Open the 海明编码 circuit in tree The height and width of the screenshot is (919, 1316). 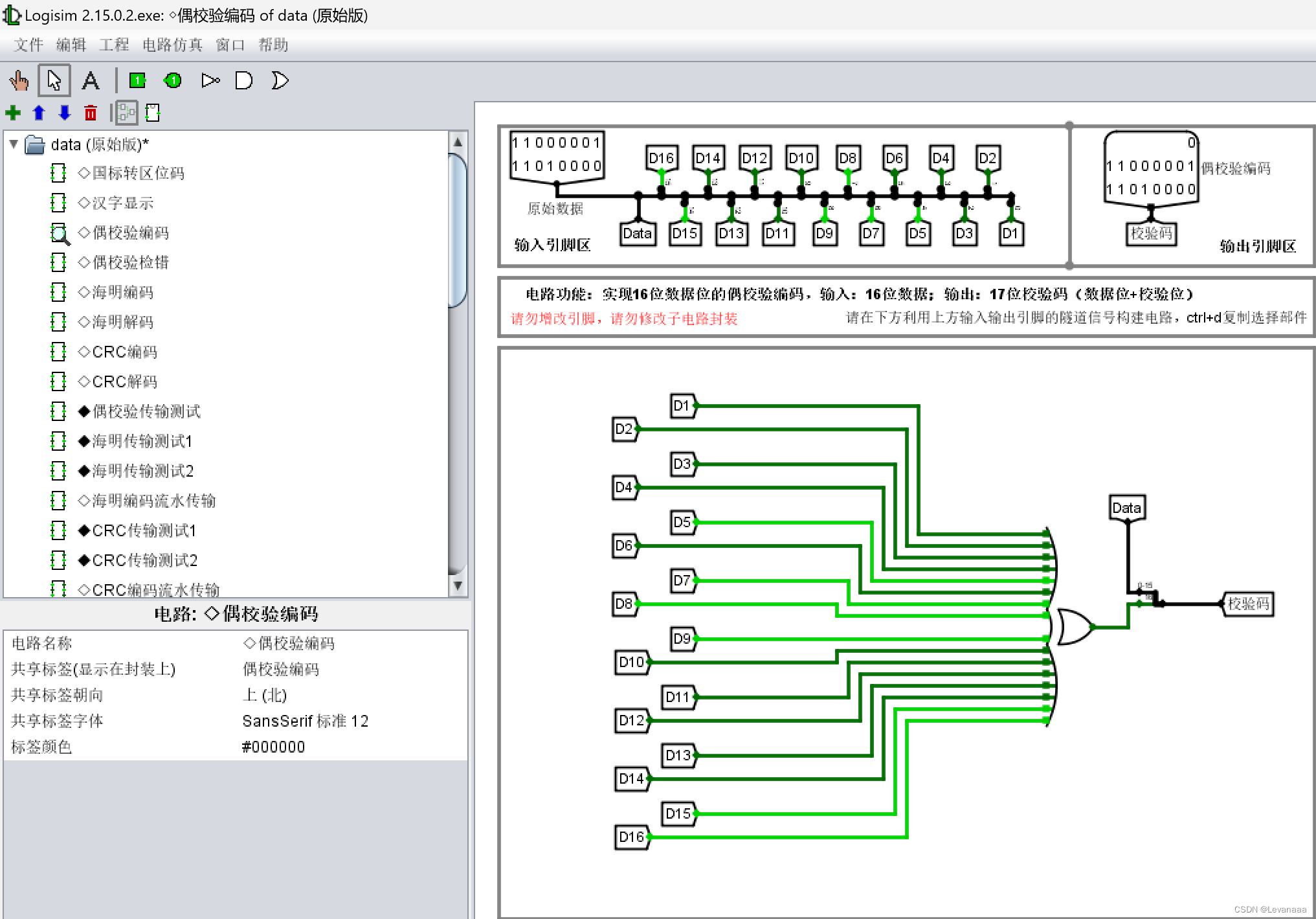pyautogui.click(x=123, y=292)
